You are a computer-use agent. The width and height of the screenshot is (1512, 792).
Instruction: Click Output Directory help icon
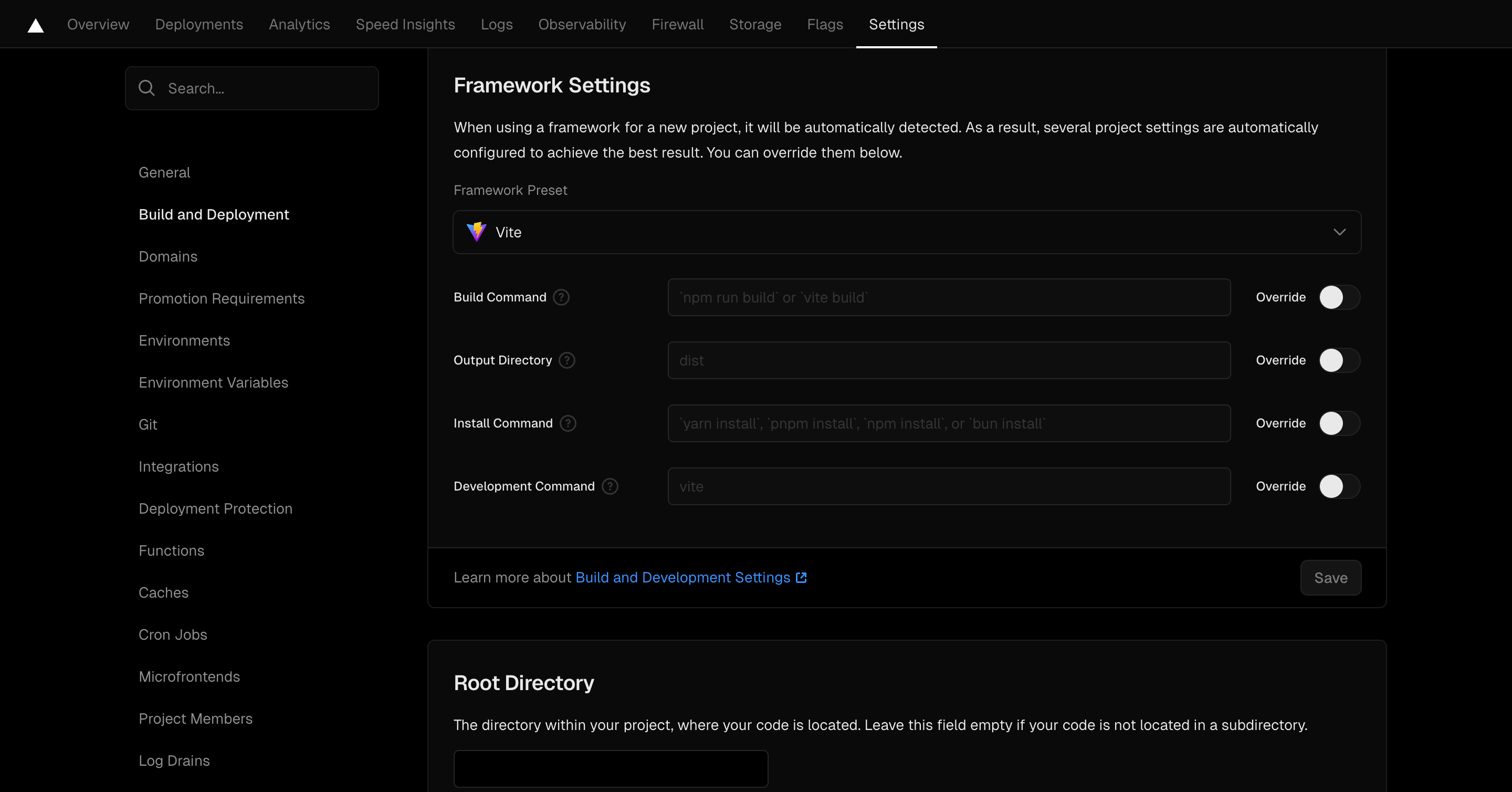click(x=566, y=360)
